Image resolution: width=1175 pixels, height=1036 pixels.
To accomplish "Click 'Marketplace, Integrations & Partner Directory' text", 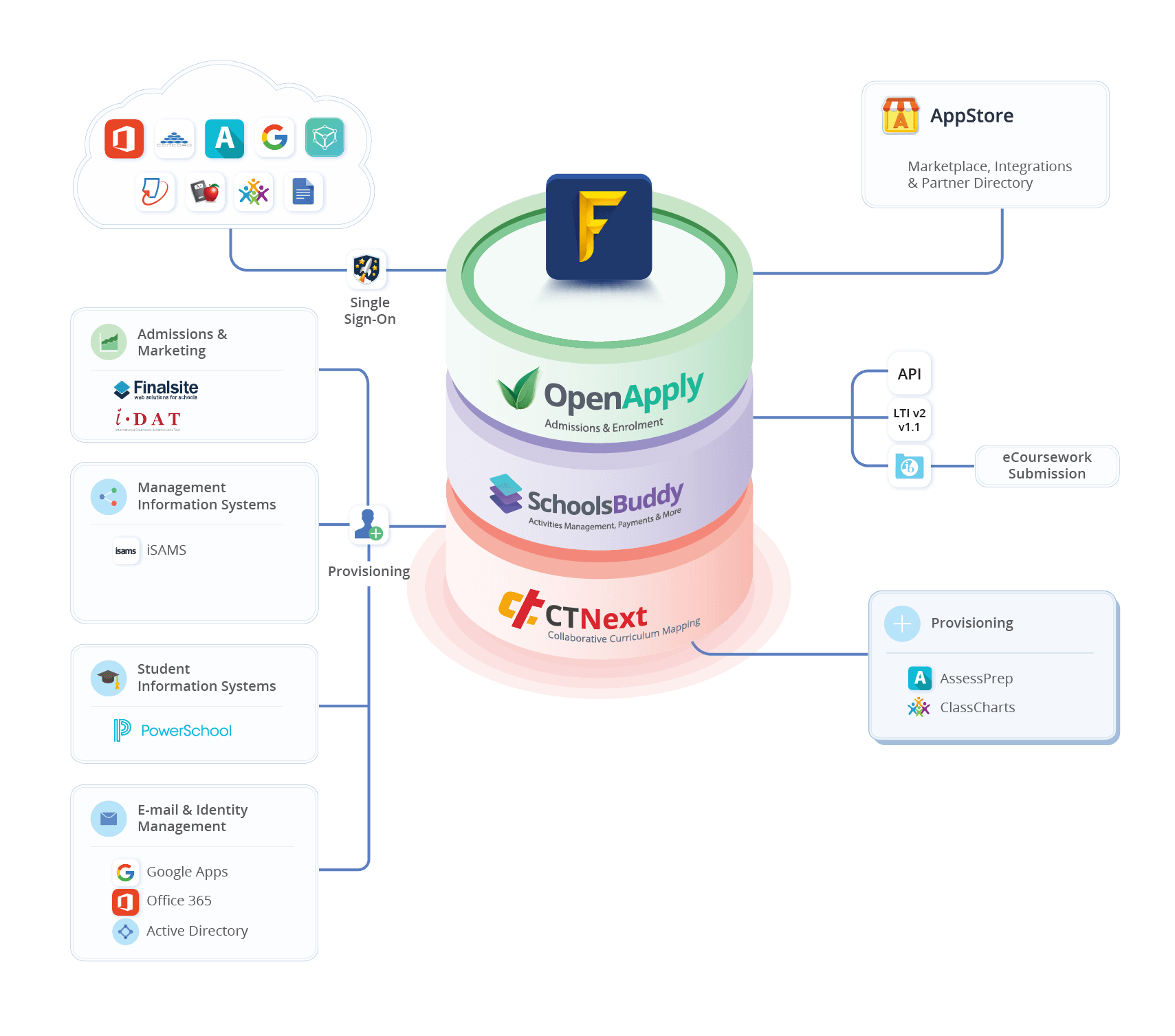I will pos(989,175).
